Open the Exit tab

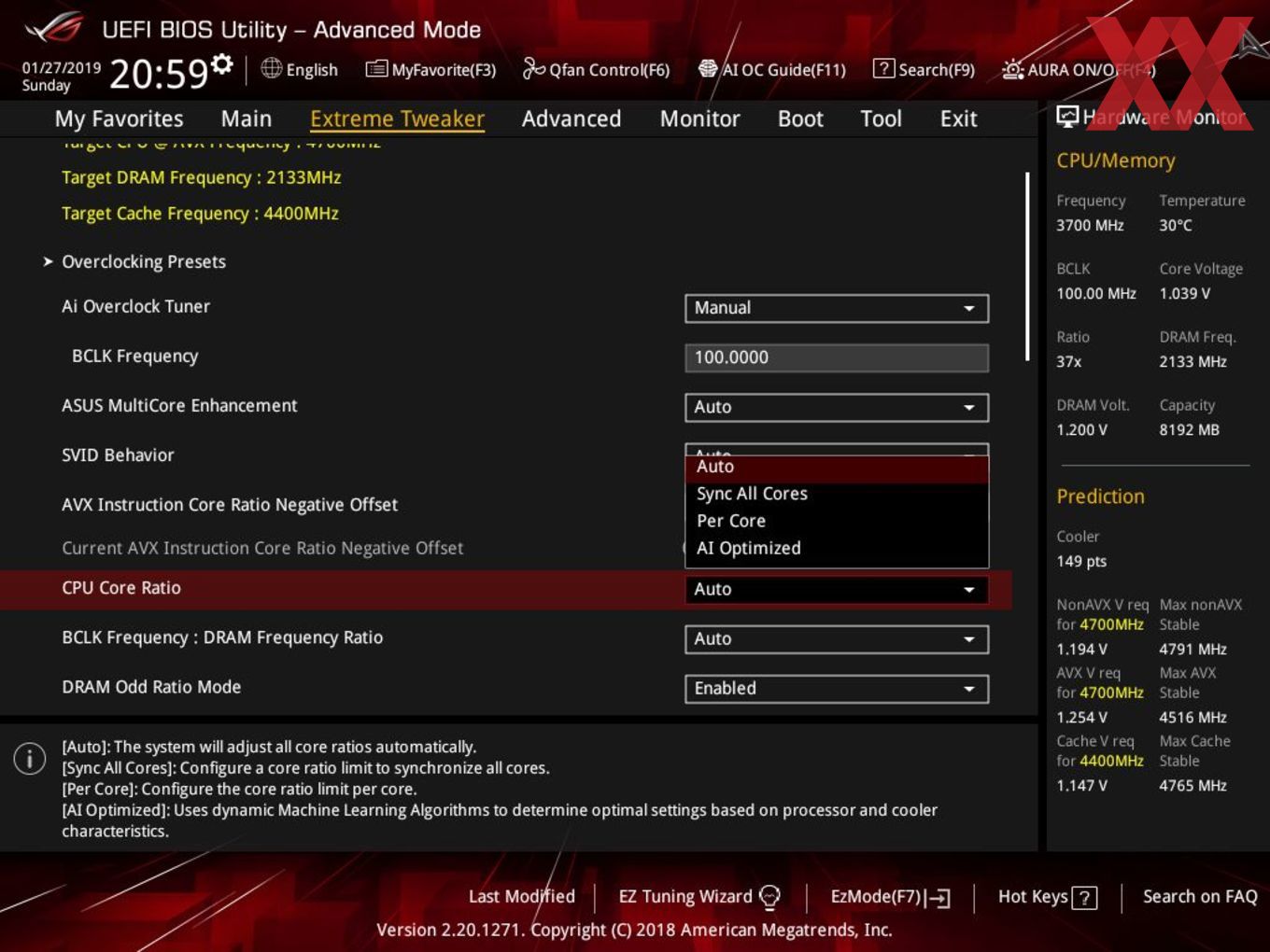click(x=958, y=119)
